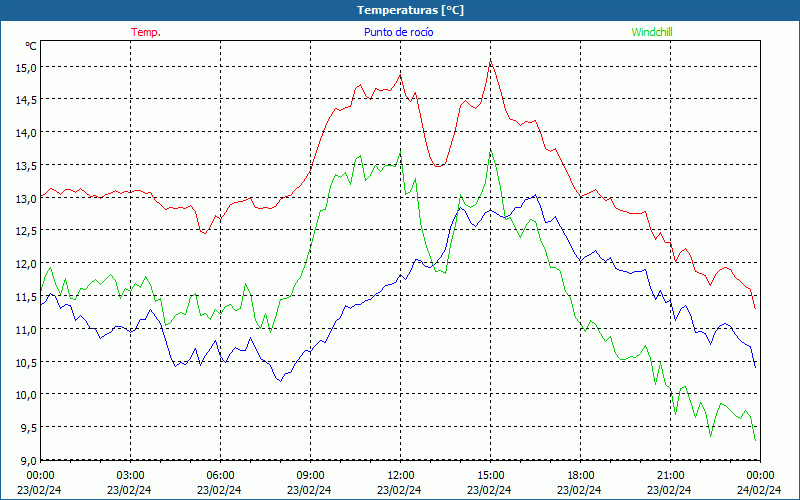Click the 15,0 y-axis value
The width and height of the screenshot is (800, 500).
[x=26, y=67]
